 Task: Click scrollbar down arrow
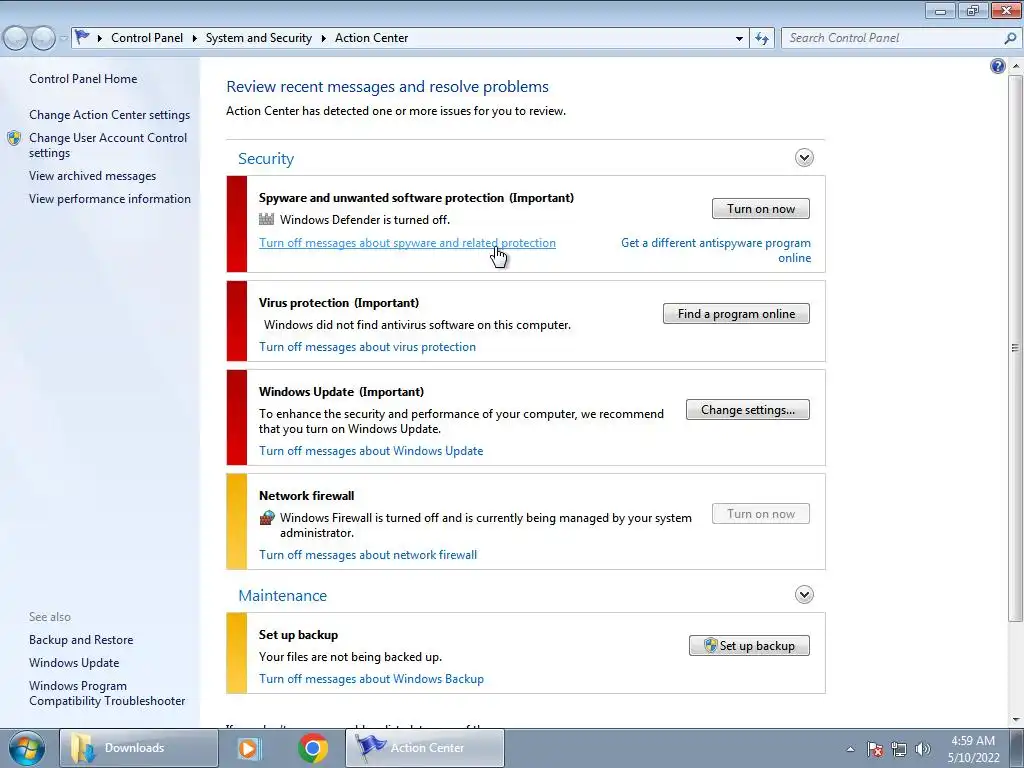[x=1015, y=720]
